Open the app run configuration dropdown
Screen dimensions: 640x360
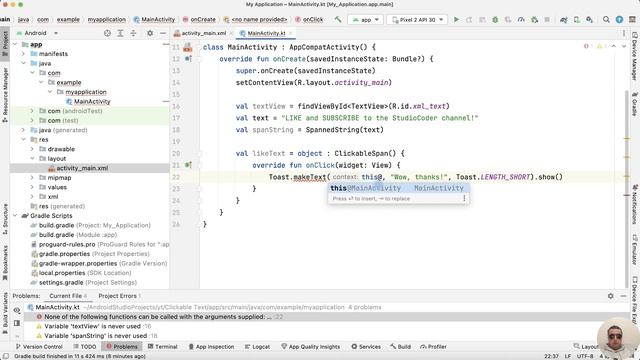(366, 20)
